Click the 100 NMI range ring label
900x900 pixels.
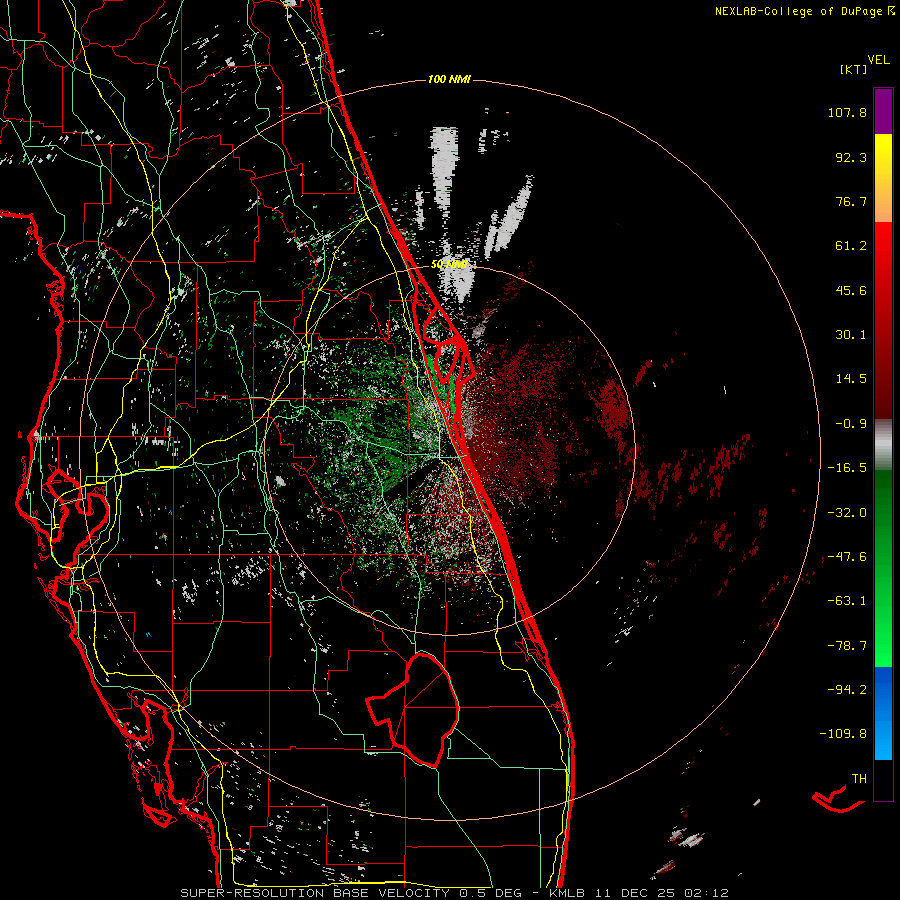click(x=449, y=79)
